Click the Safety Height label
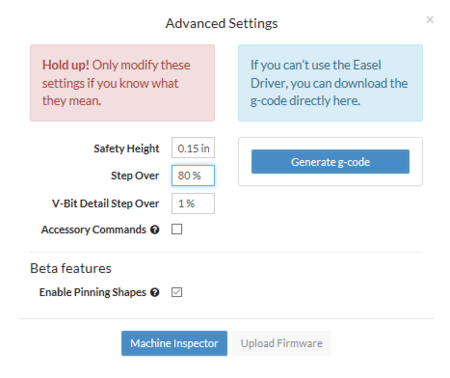The image size is (450, 378). [126, 148]
